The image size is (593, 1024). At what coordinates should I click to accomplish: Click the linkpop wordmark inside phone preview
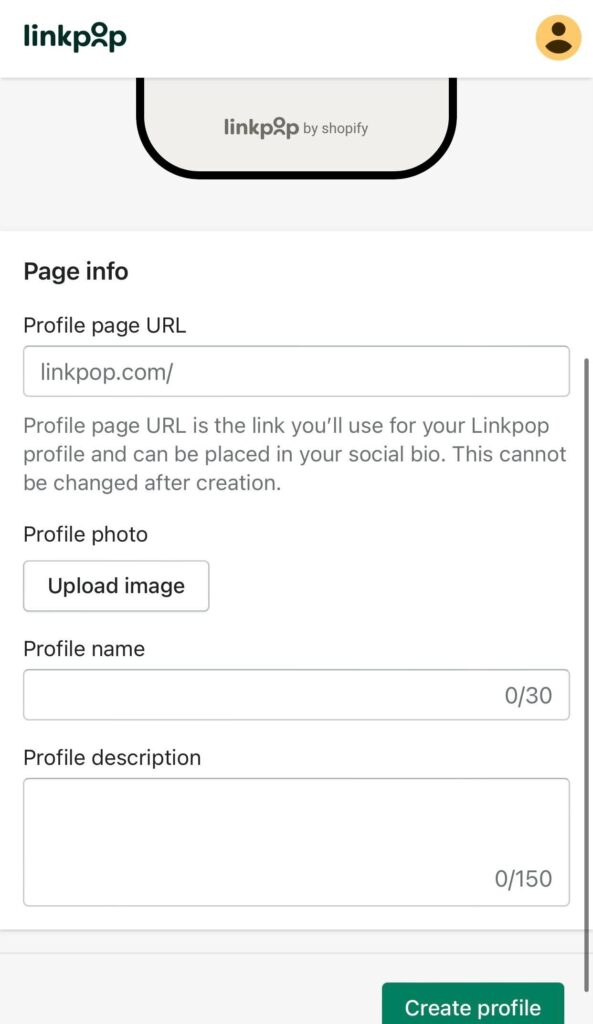click(261, 127)
